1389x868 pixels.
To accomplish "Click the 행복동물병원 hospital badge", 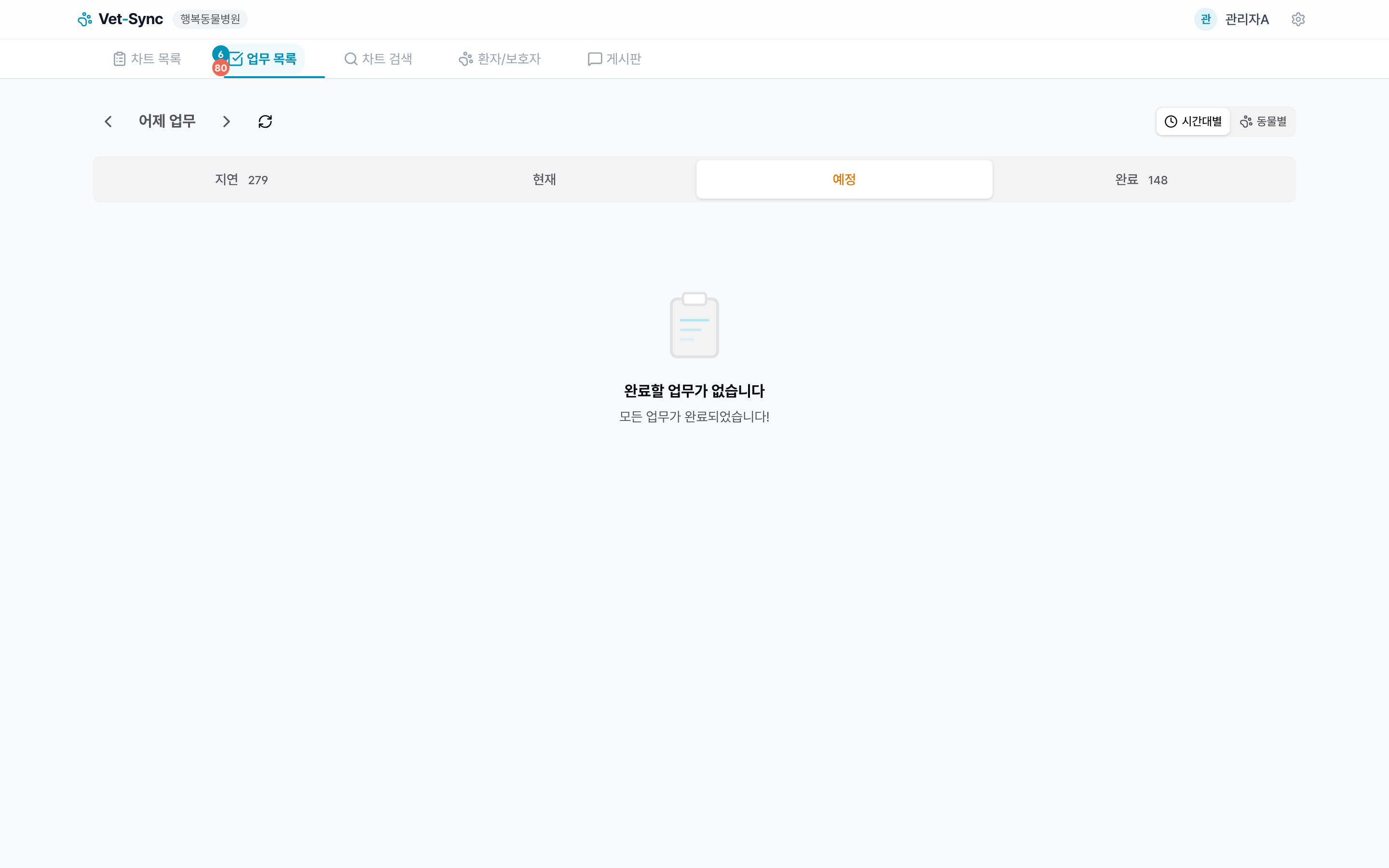I will coord(209,19).
